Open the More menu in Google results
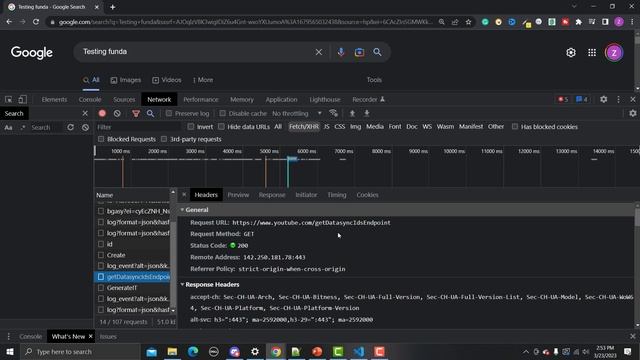The height and width of the screenshot is (360, 640). click(203, 80)
